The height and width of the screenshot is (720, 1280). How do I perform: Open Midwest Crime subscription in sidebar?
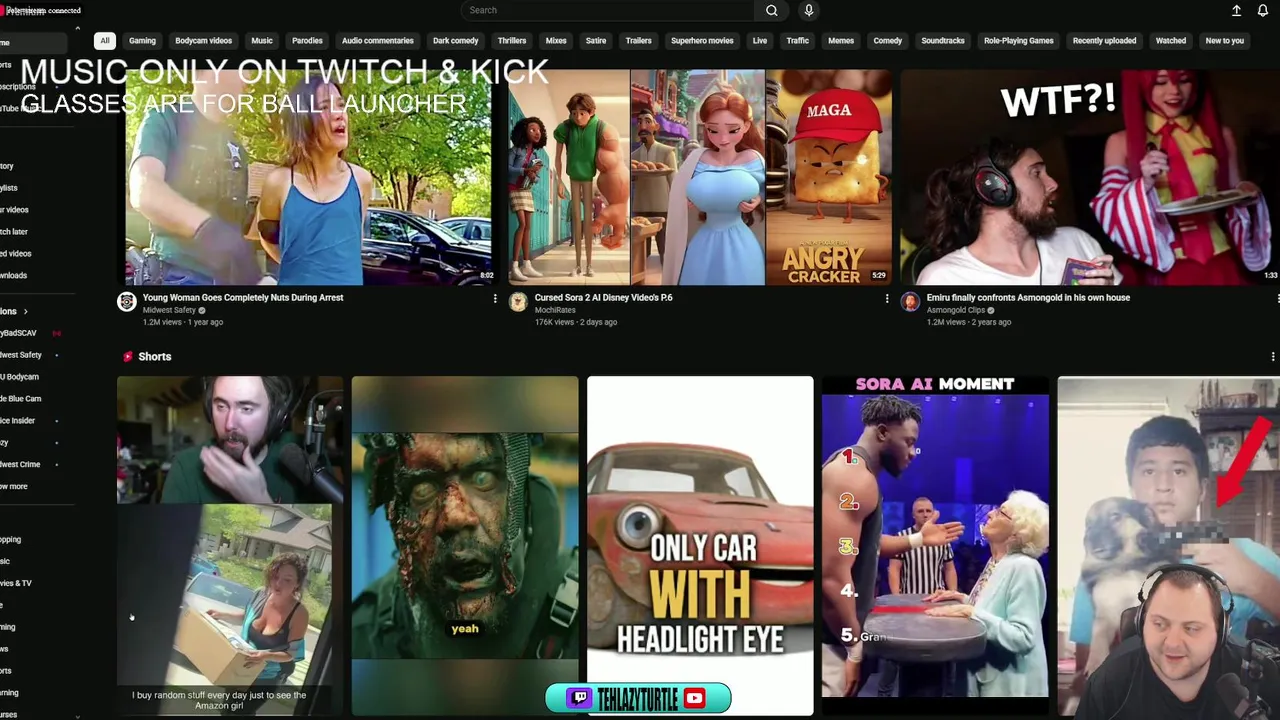pyautogui.click(x=20, y=465)
